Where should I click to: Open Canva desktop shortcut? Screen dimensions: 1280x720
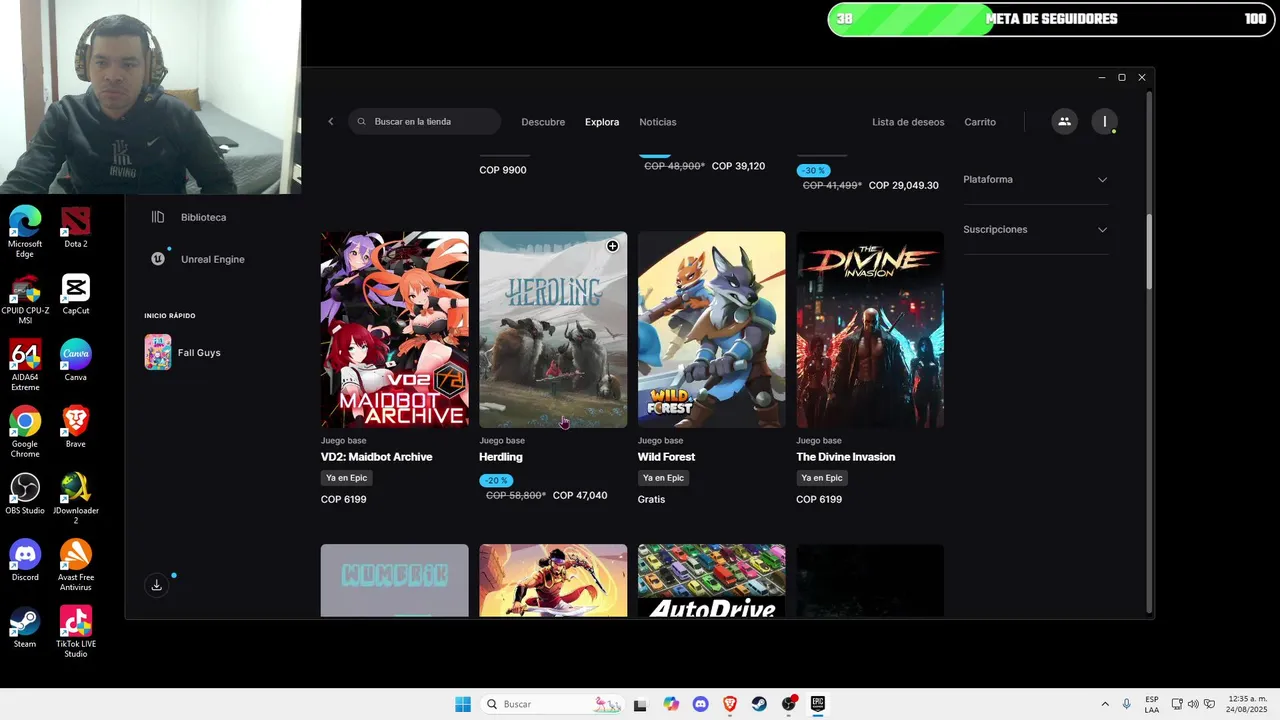coord(76,361)
